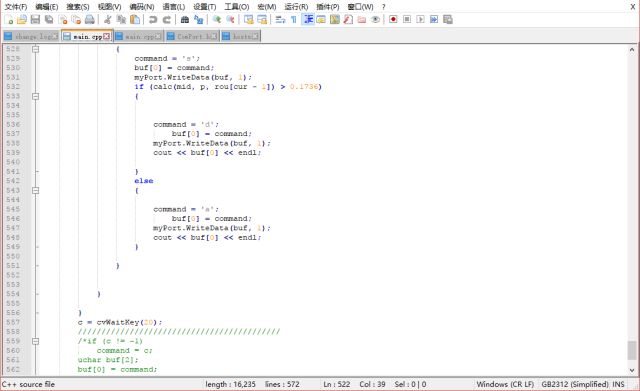Open the ? help menu

383,7
